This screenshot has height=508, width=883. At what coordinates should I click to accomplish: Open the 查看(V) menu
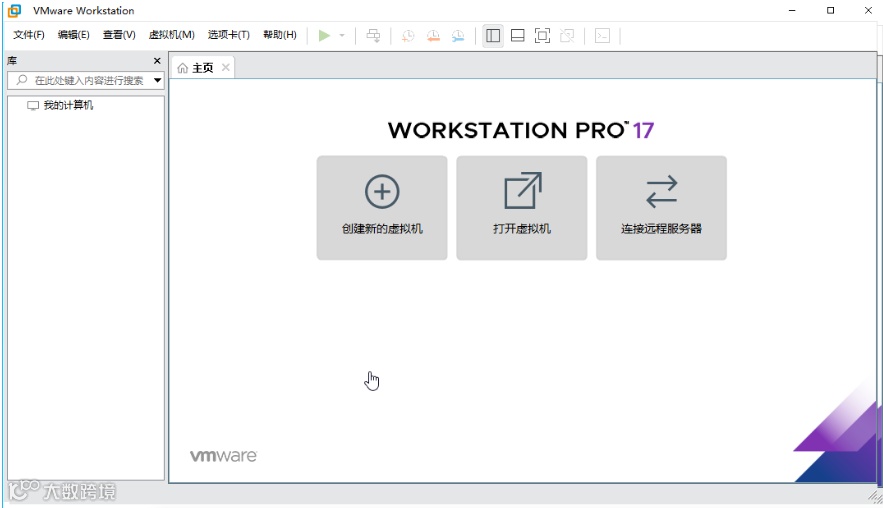coord(119,35)
